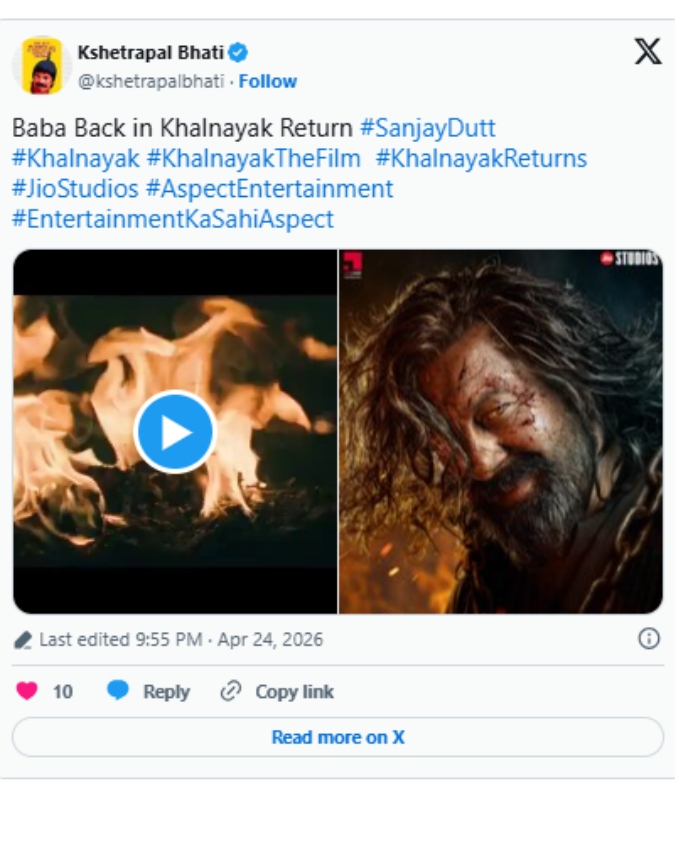Click the last edited timestamp
Viewport: 675px width, 850px height.
(x=181, y=640)
